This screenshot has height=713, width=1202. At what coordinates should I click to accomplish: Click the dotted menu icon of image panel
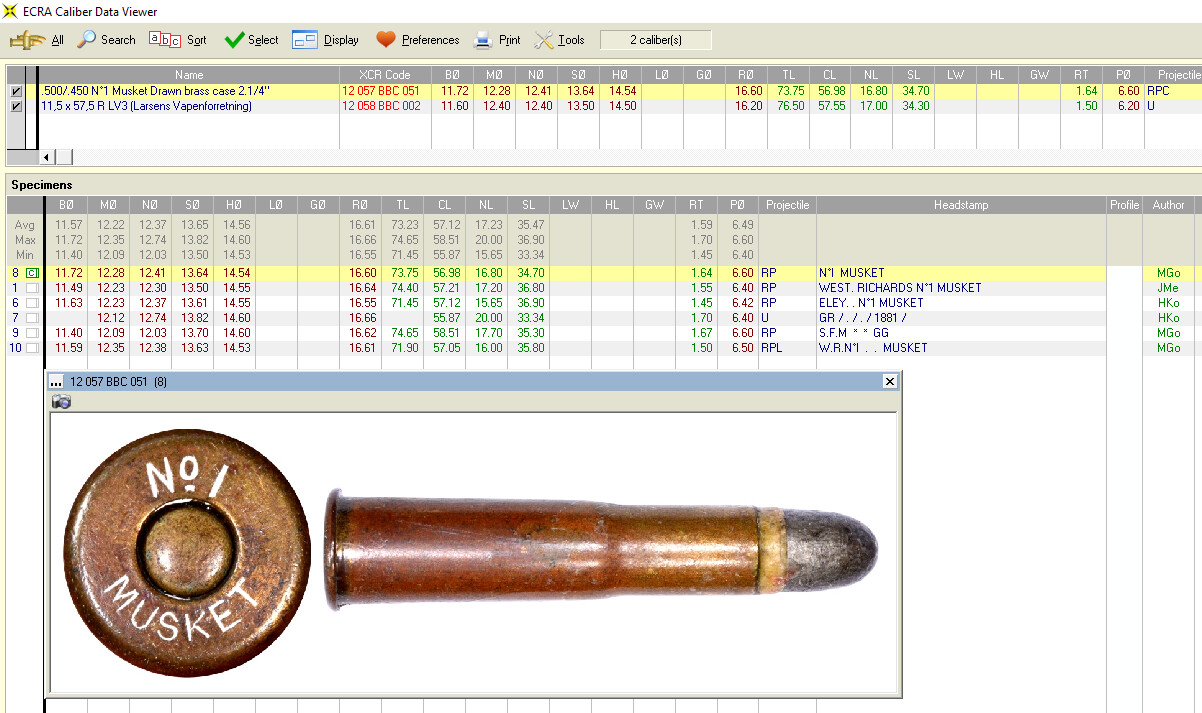click(56, 382)
